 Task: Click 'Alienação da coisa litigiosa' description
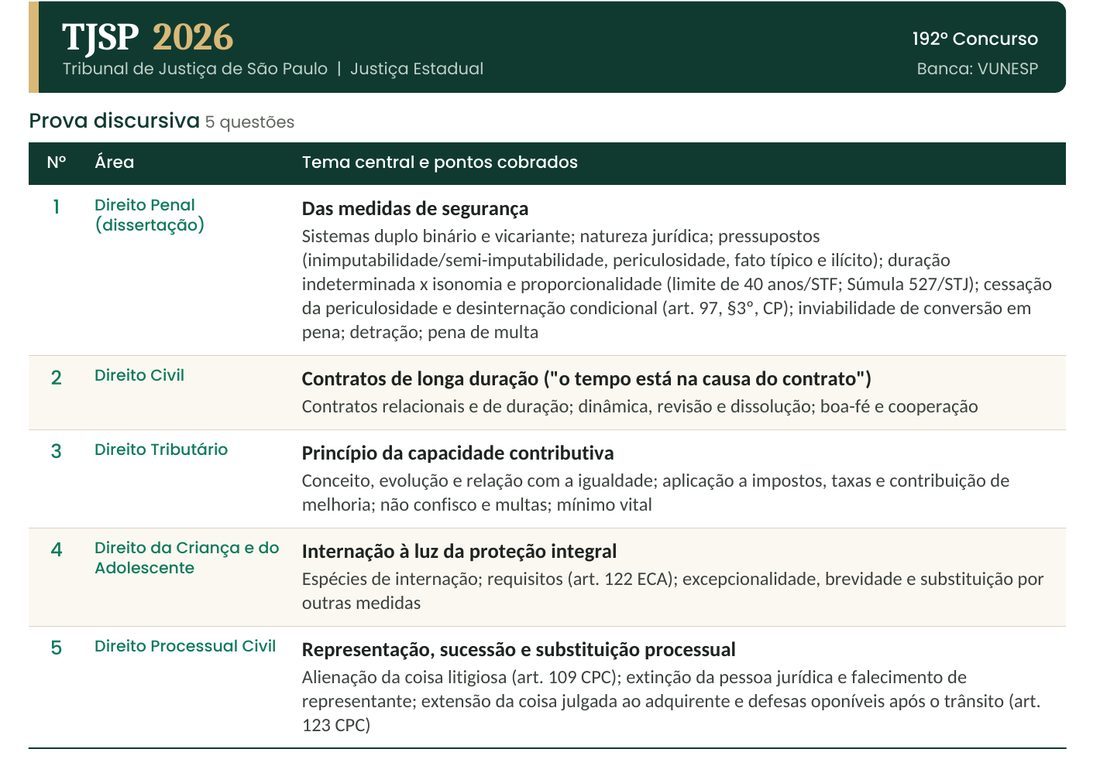[x=671, y=701]
